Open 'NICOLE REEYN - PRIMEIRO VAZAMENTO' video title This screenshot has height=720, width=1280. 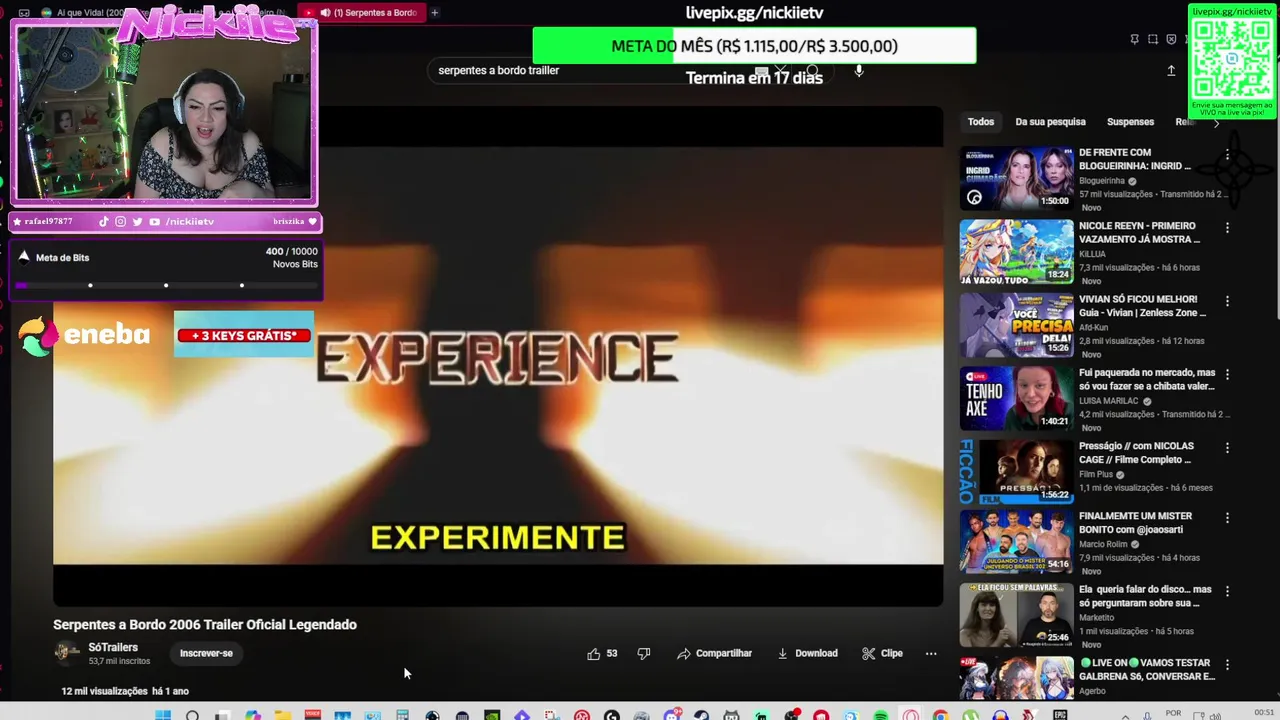1138,233
